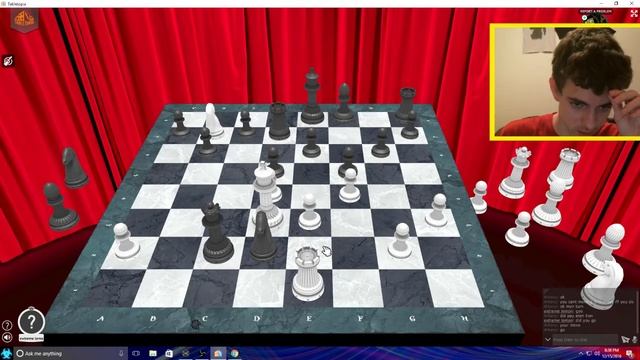Click the REPORT A PROBLEM link
The width and height of the screenshot is (640, 360).
pyautogui.click(x=596, y=11)
